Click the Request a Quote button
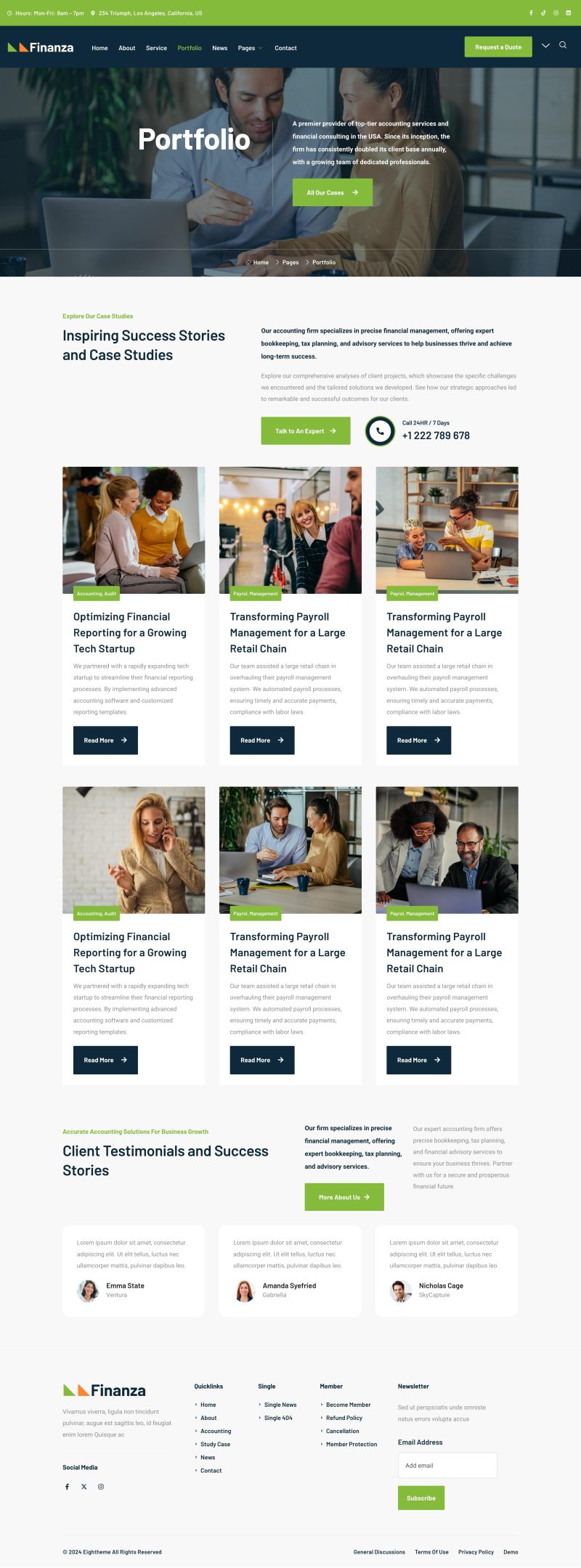Viewport: 581px width, 1568px height. [498, 47]
